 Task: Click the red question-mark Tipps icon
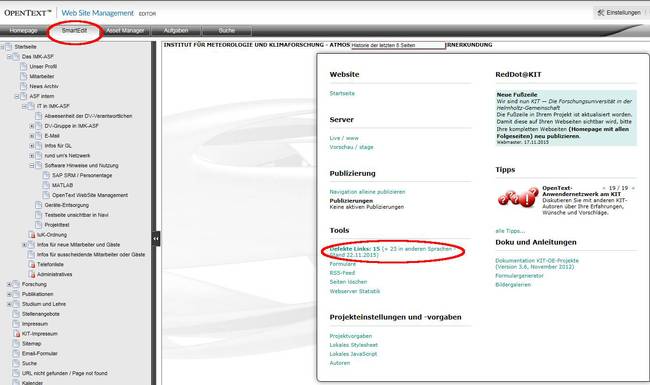(517, 198)
